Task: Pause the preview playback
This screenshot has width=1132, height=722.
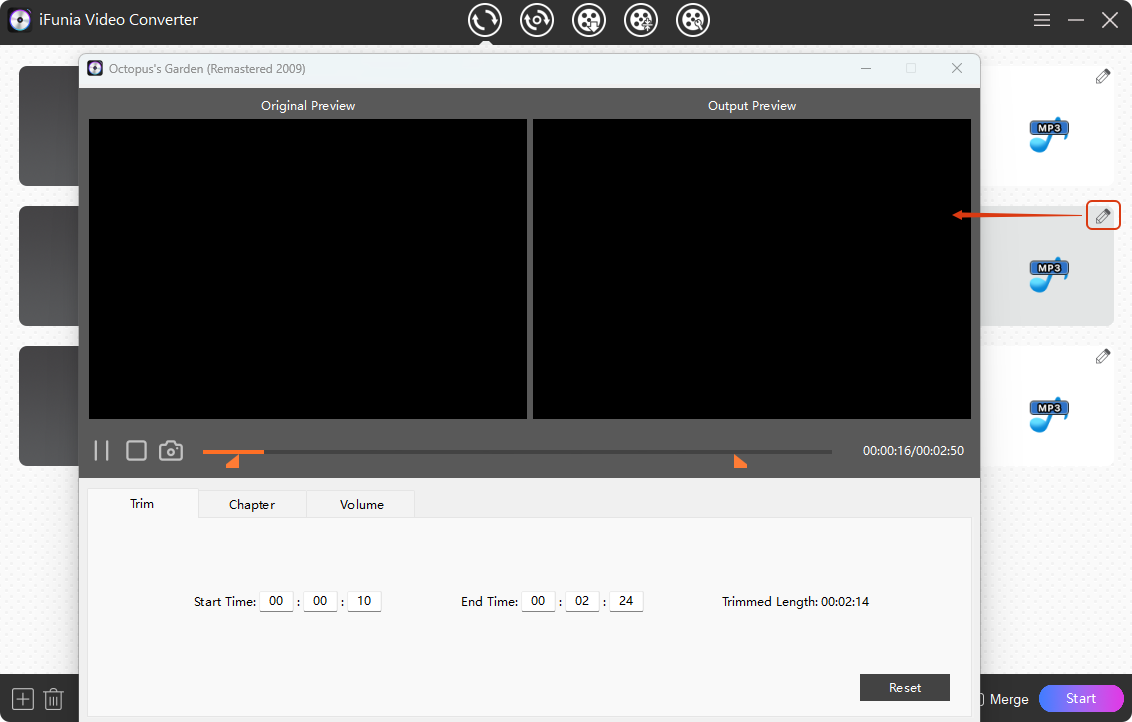Action: 102,451
